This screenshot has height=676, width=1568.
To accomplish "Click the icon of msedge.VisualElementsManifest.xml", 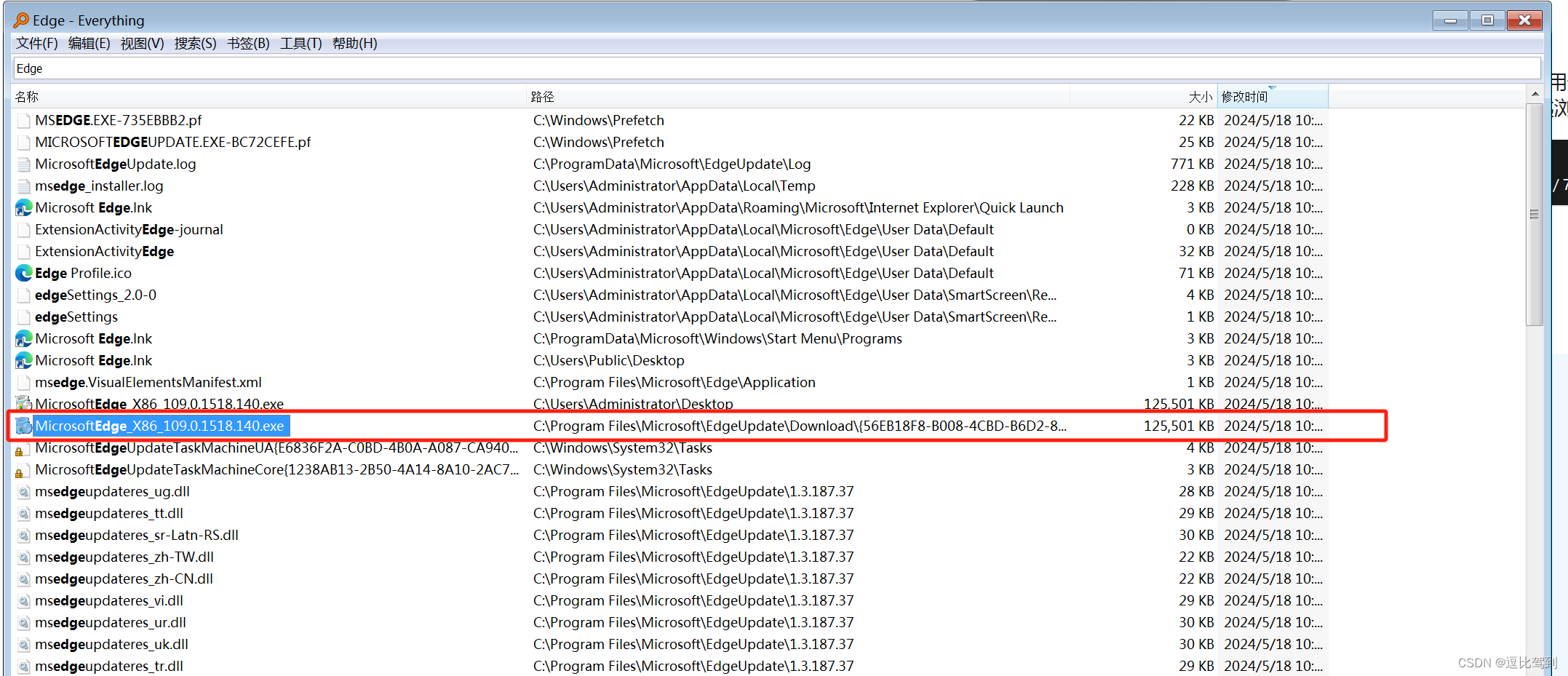I will click(24, 383).
